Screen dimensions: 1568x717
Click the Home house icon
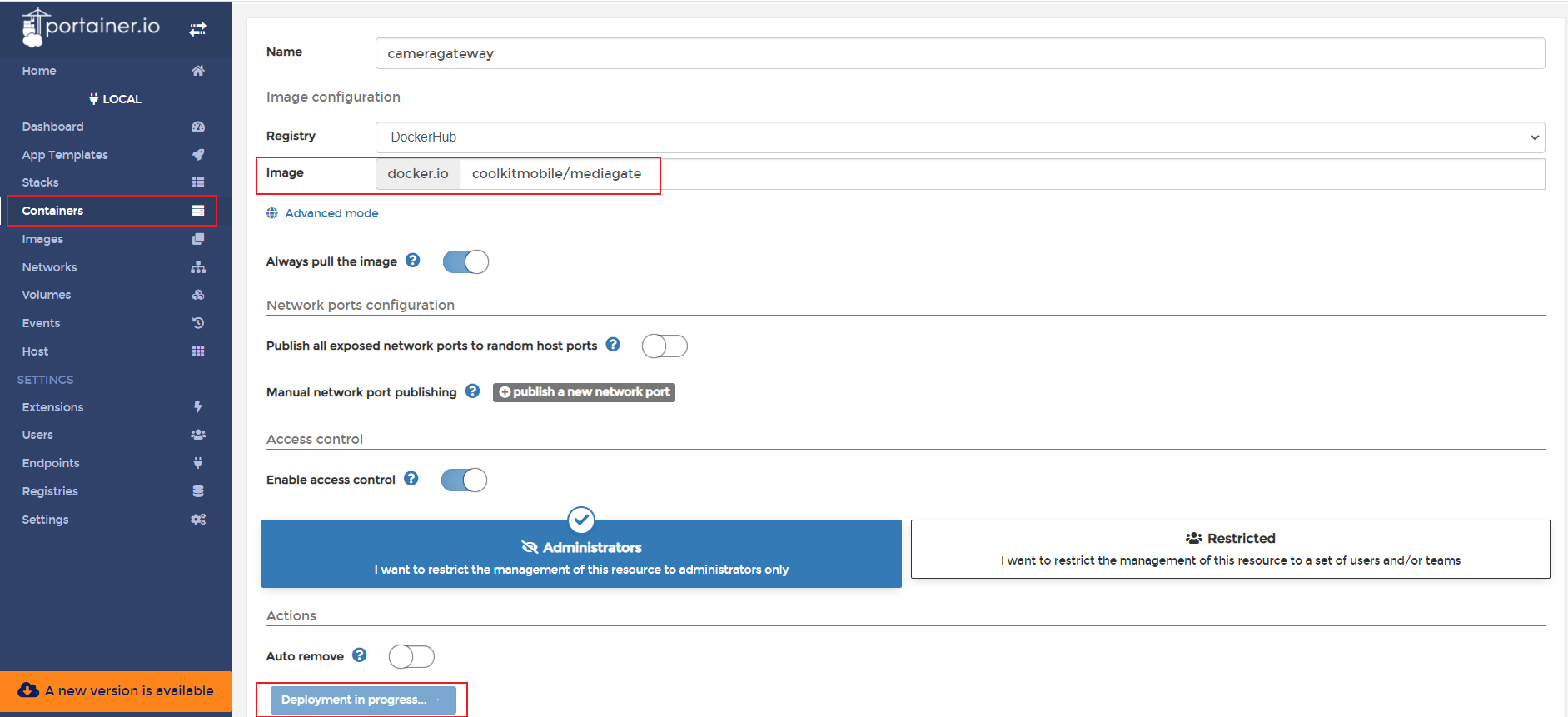198,71
